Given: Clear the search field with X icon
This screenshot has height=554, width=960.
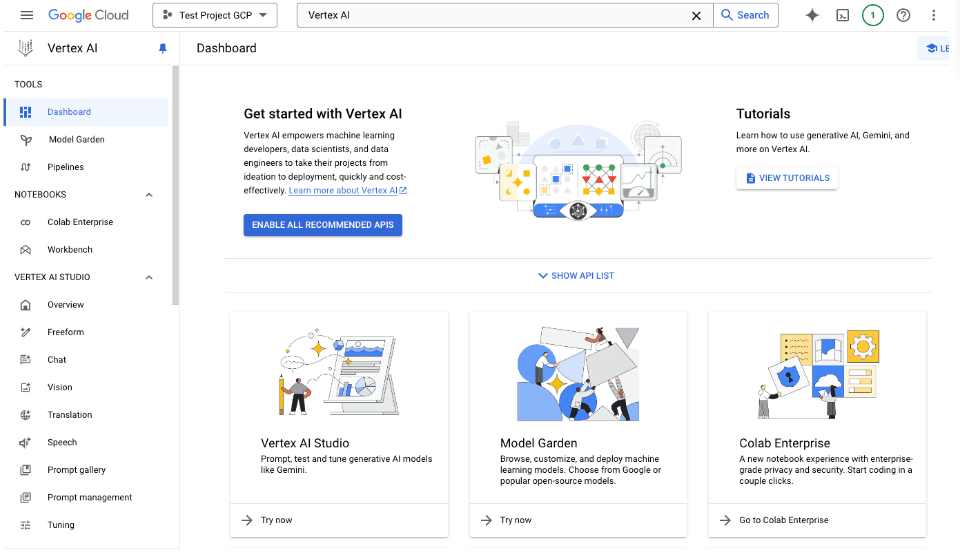Looking at the screenshot, I should pyautogui.click(x=697, y=15).
